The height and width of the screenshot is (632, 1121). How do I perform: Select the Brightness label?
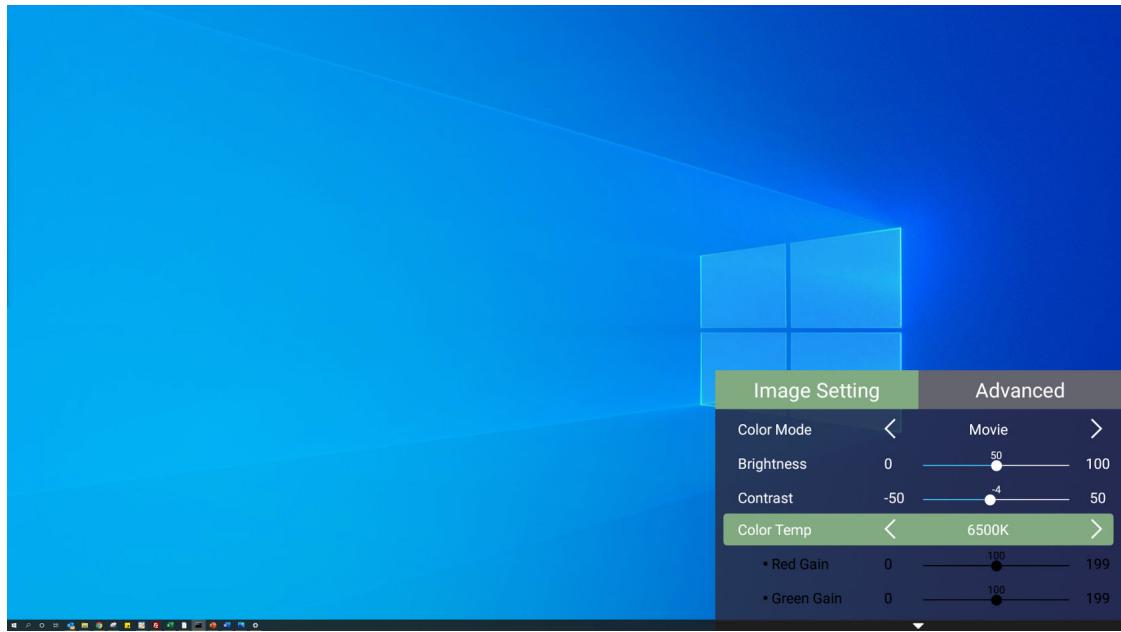point(772,464)
